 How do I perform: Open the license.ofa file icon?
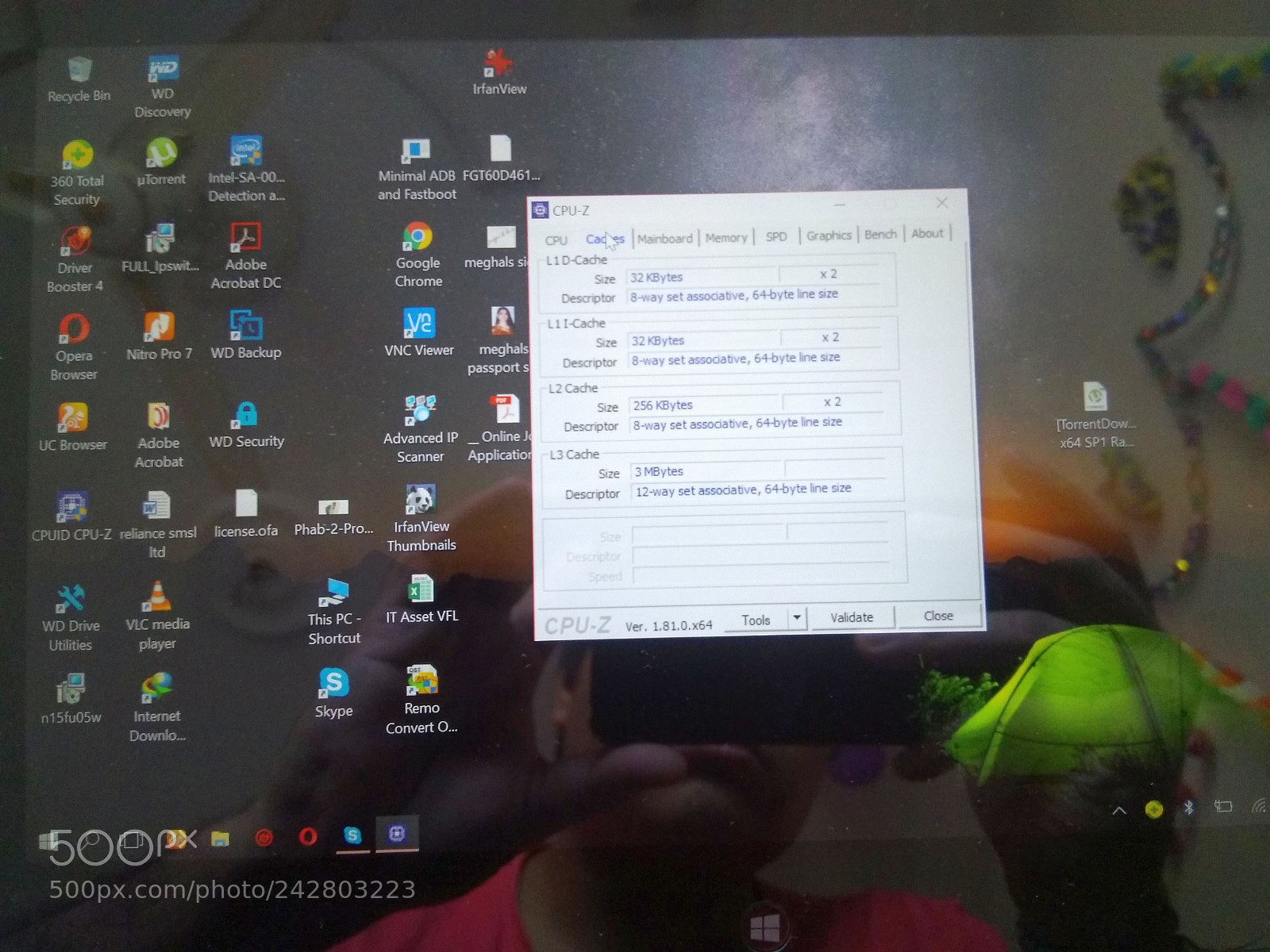(246, 514)
